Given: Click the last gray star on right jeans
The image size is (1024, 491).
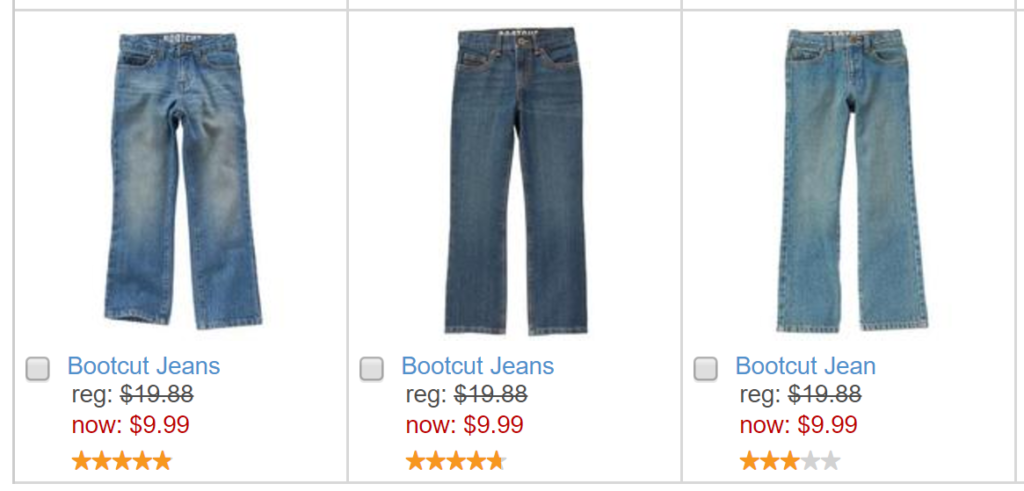Looking at the screenshot, I should pyautogui.click(x=831, y=461).
